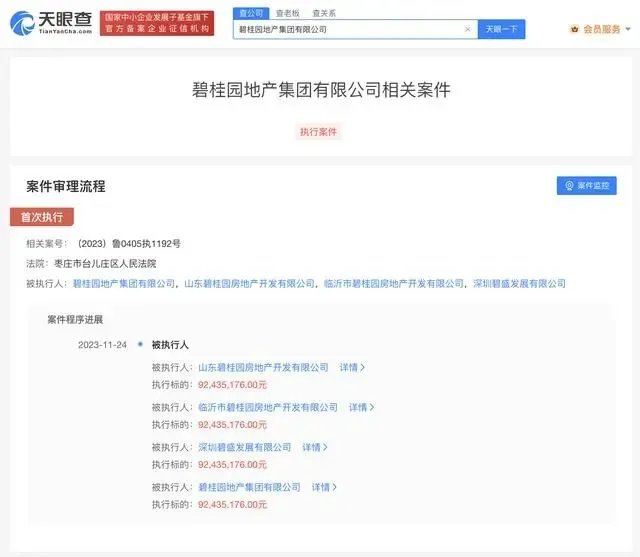
Task: Switch to the 查老板 search tab
Action: [288, 13]
